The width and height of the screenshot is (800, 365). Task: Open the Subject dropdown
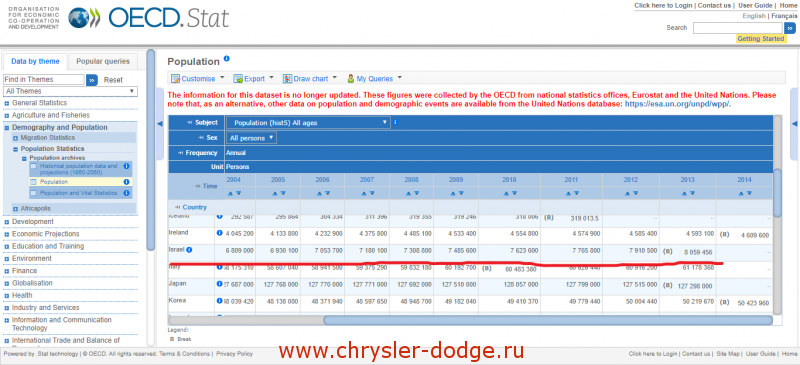point(308,123)
